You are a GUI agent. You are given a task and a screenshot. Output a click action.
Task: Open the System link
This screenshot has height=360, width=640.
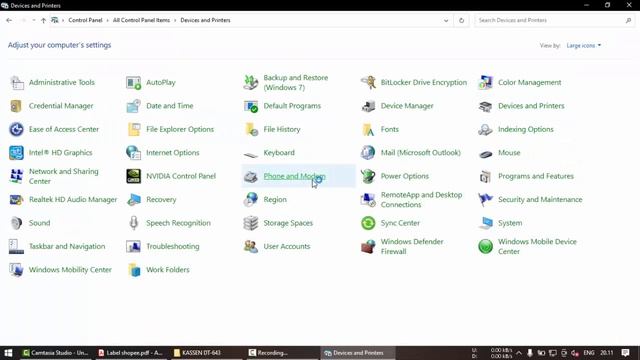click(x=510, y=223)
